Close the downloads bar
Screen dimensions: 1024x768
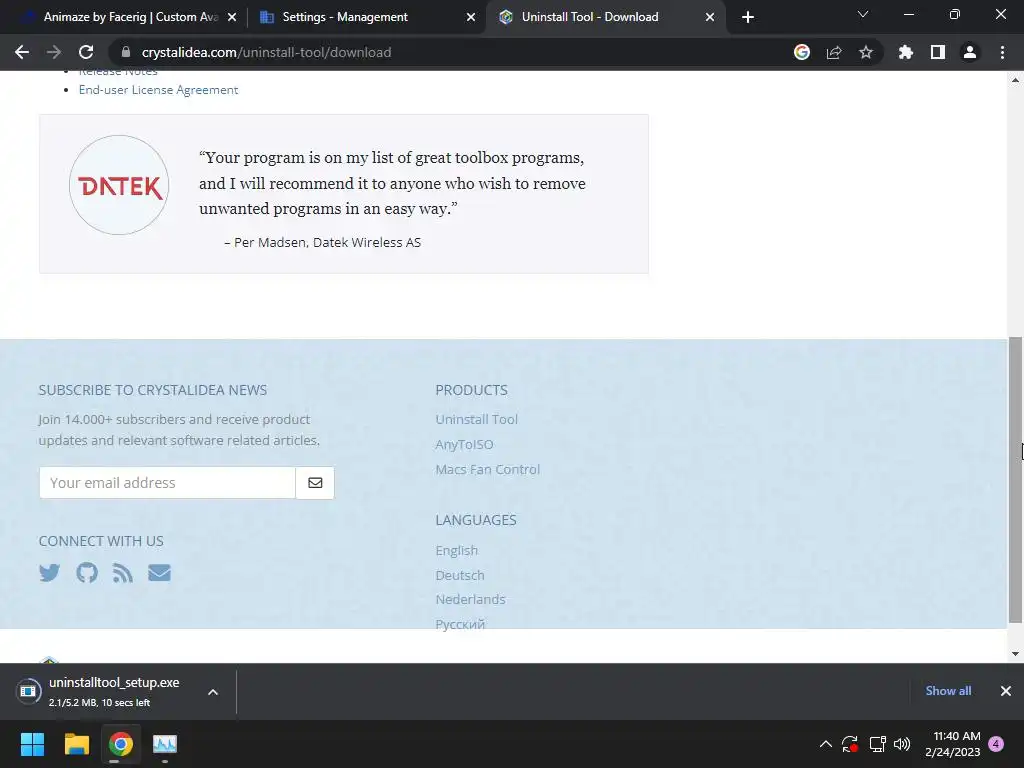[x=1006, y=691]
